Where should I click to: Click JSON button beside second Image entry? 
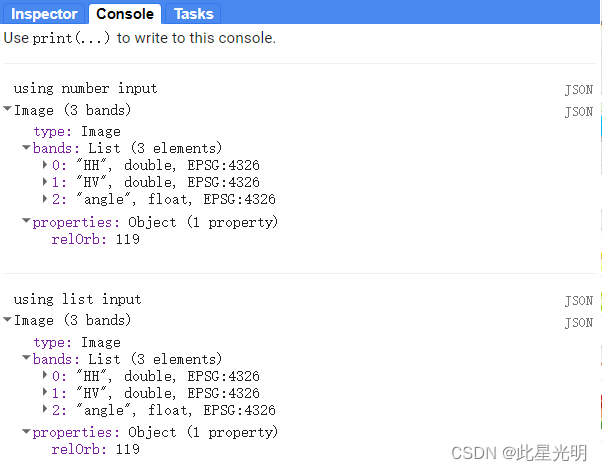point(578,323)
